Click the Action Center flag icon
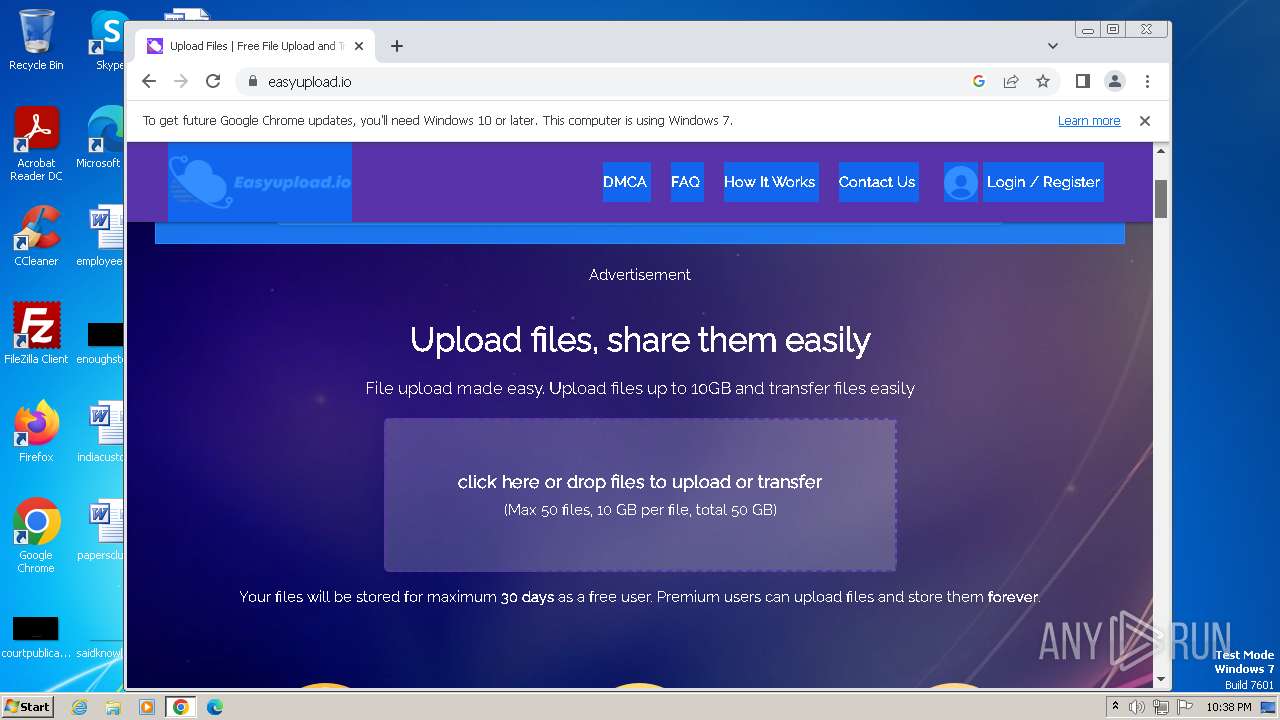This screenshot has width=1280, height=720. click(1183, 707)
